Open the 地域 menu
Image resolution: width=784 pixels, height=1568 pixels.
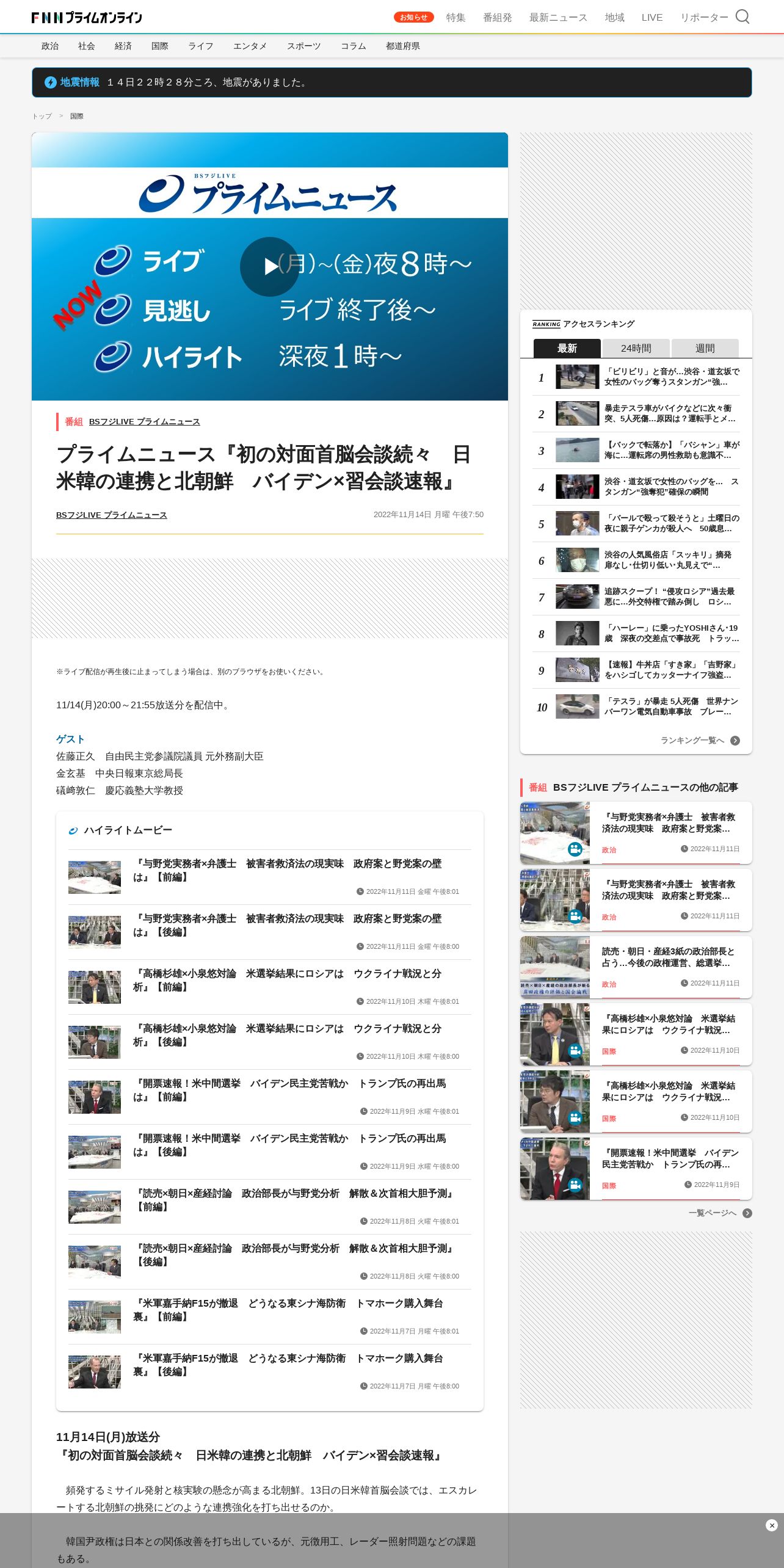pyautogui.click(x=615, y=18)
